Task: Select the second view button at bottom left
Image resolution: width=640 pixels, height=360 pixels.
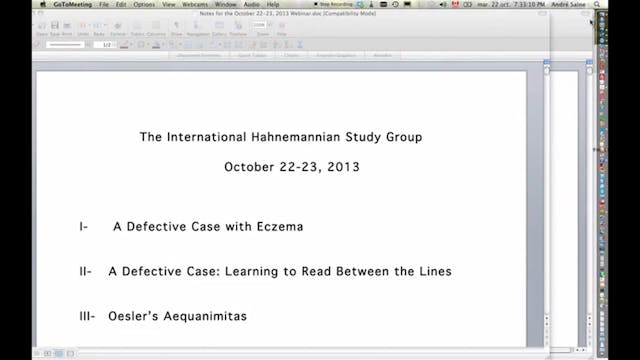Action: coord(48,353)
